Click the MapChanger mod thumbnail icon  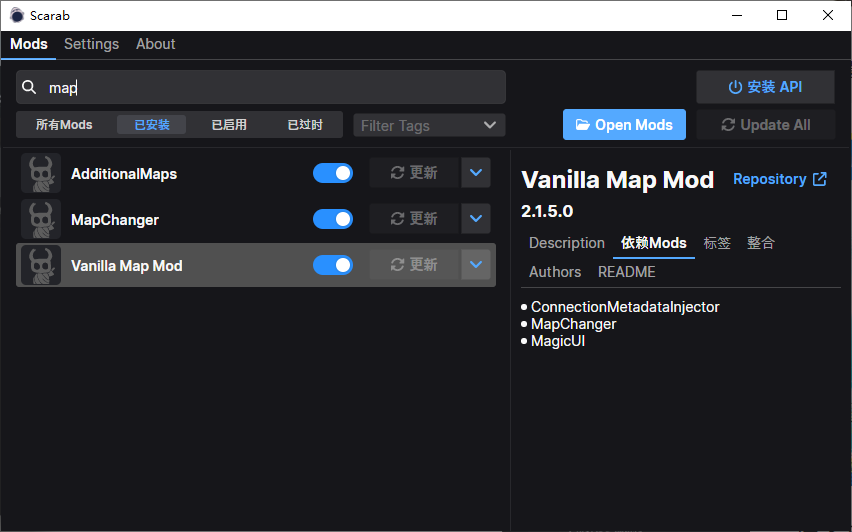point(41,219)
